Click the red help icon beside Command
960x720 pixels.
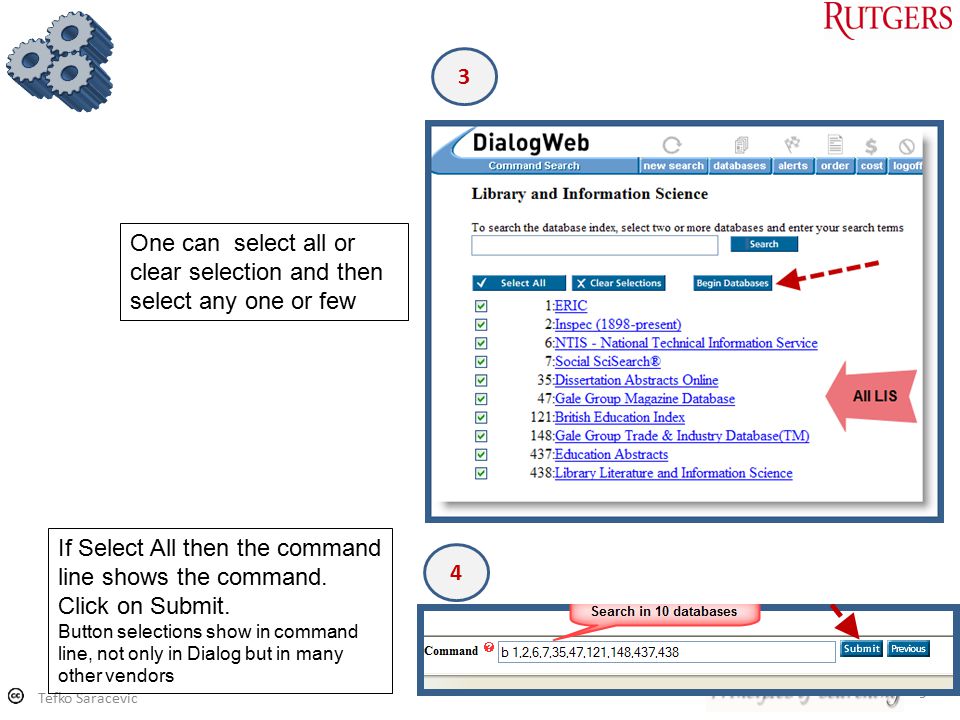(x=489, y=647)
